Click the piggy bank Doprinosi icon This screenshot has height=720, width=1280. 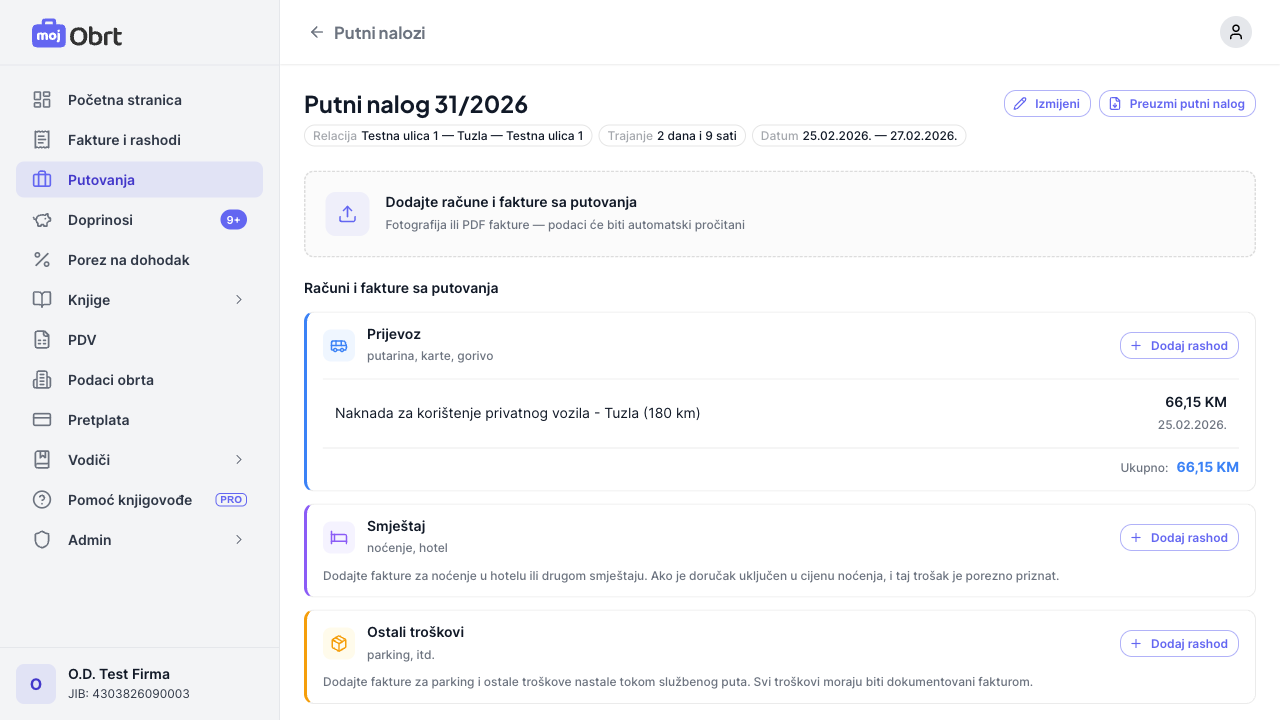pos(42,220)
